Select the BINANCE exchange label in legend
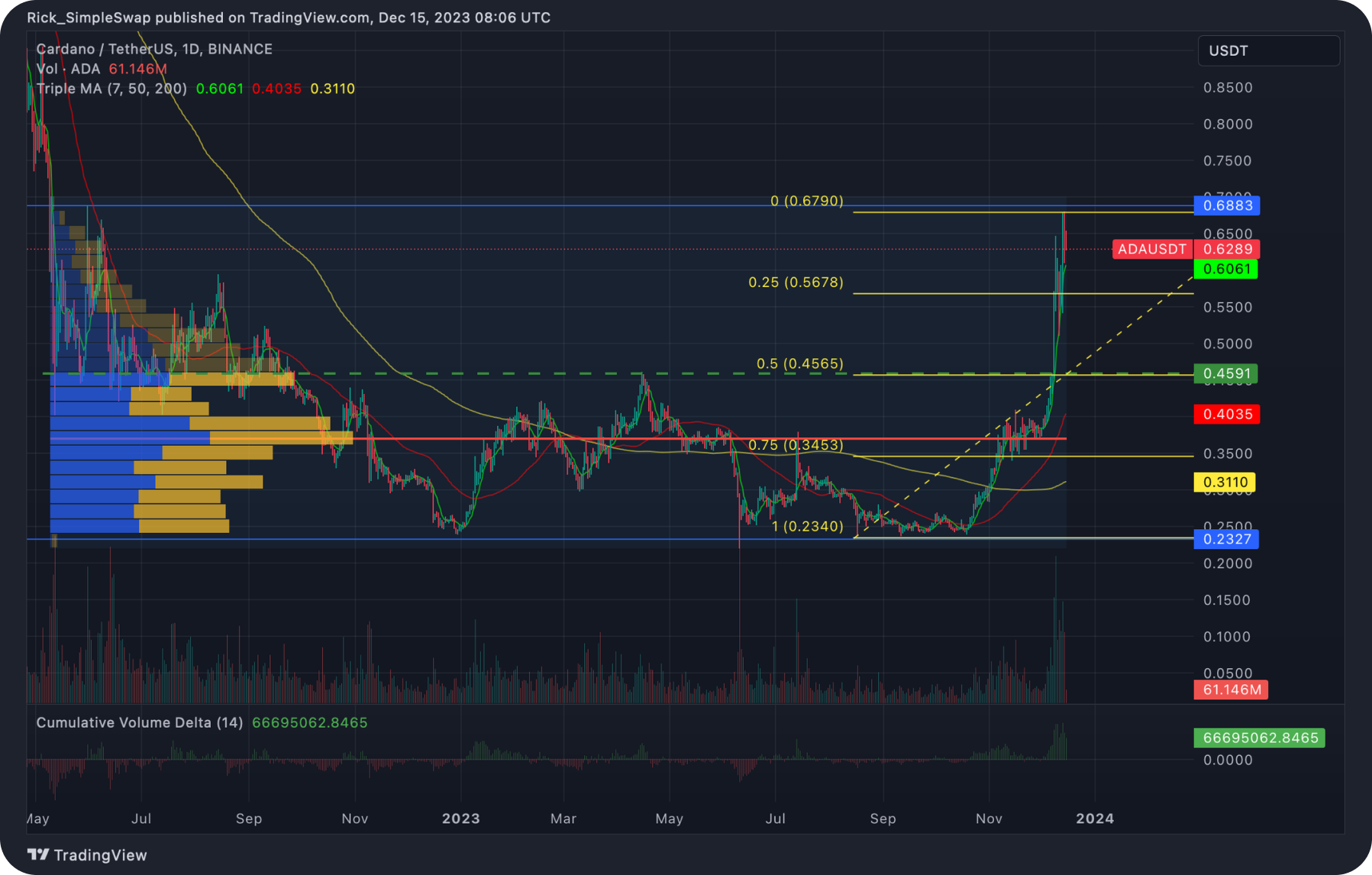1372x875 pixels. [242, 49]
